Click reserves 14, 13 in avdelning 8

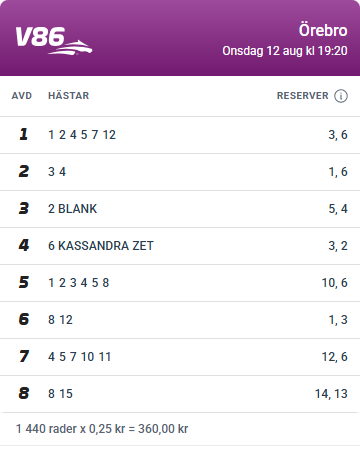click(331, 394)
